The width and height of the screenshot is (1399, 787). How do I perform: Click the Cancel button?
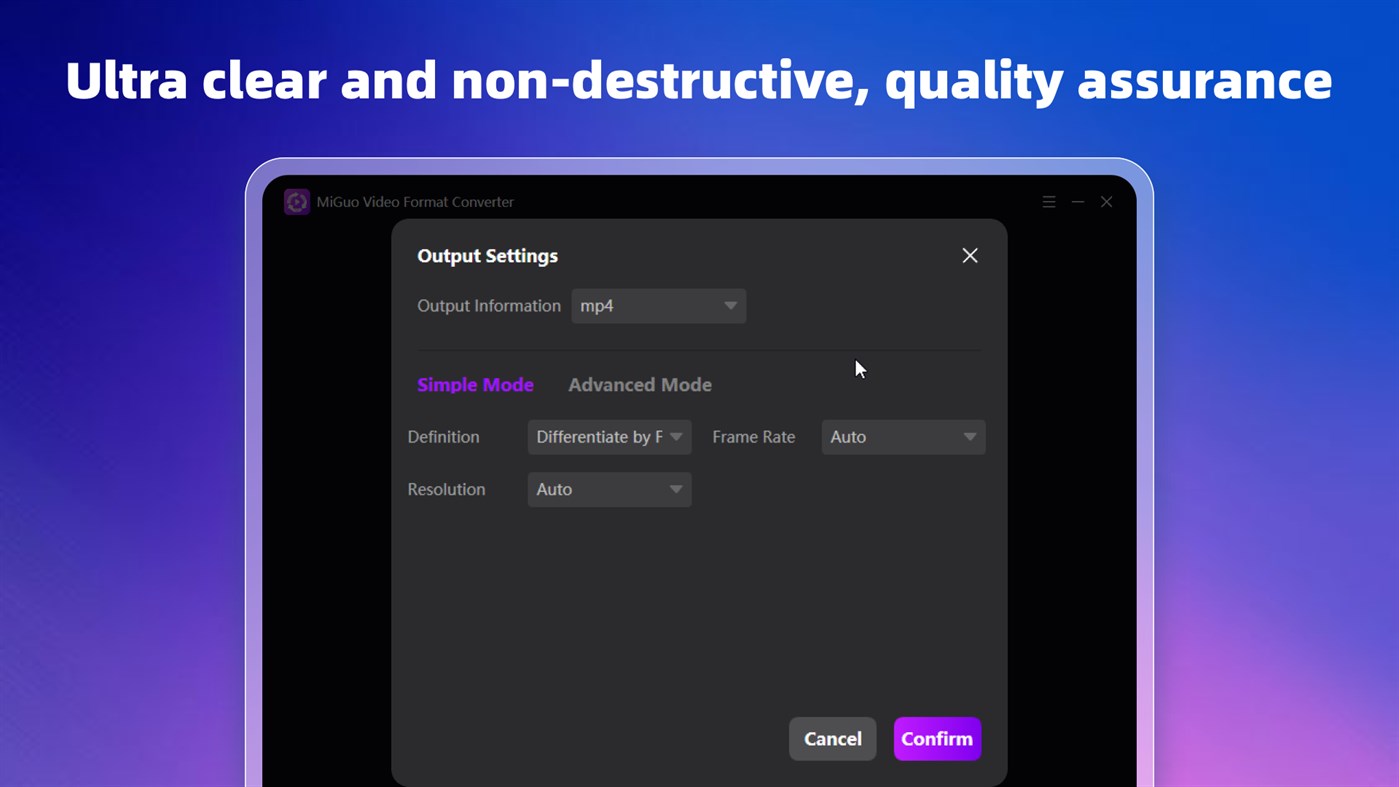coord(832,738)
